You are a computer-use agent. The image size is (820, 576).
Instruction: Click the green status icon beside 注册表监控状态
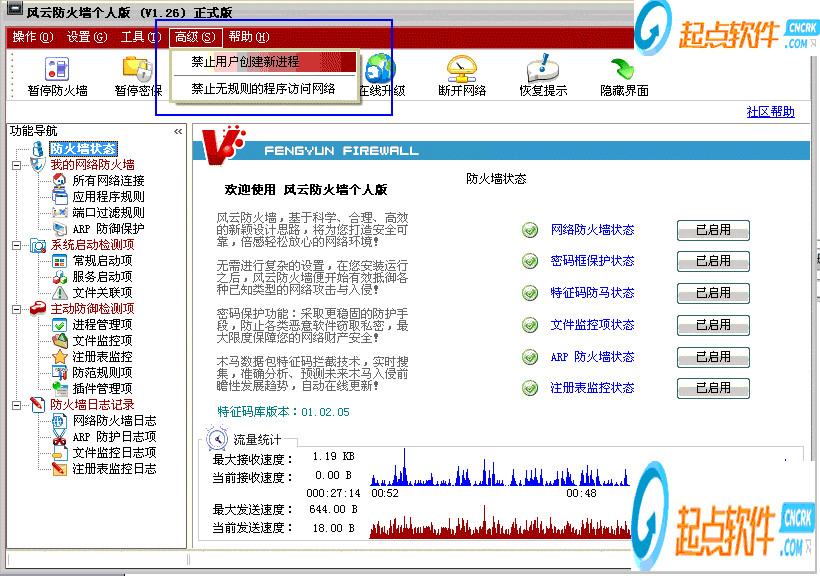click(530, 388)
